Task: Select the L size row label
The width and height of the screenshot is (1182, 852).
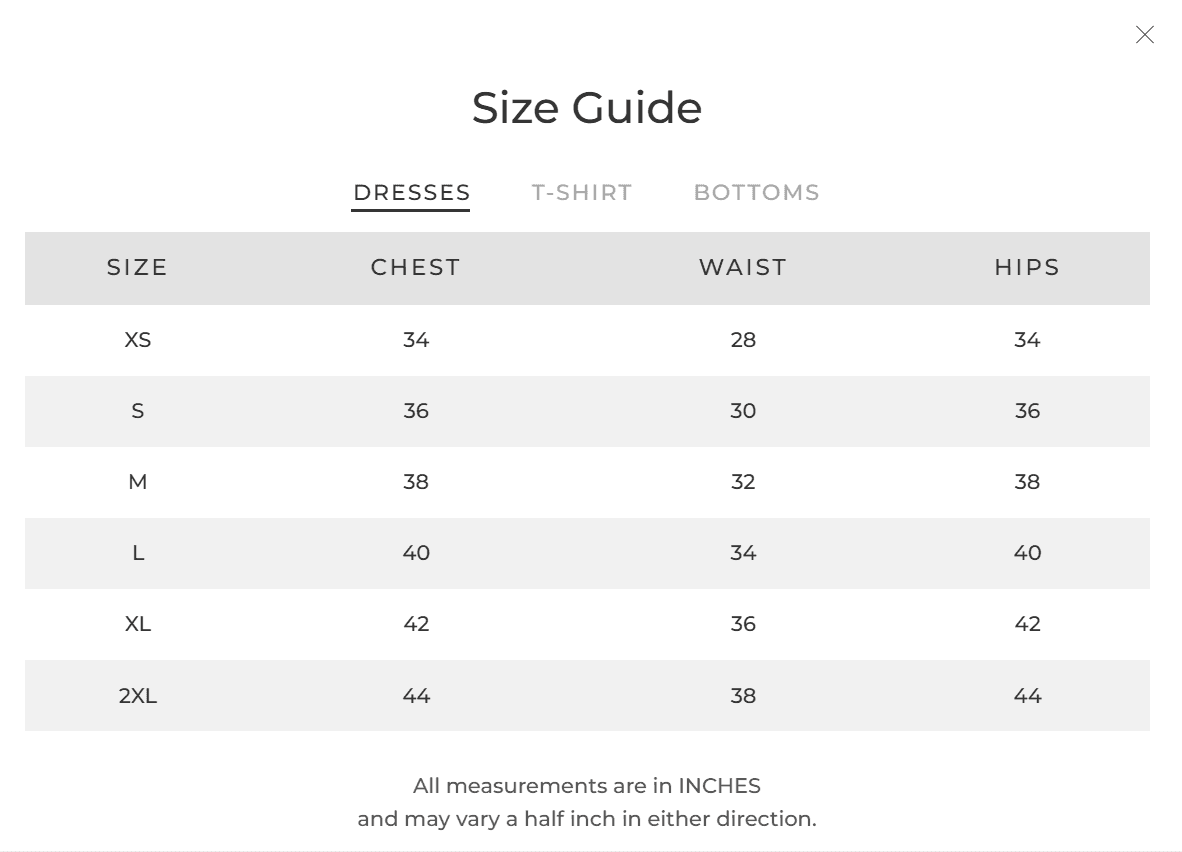Action: 138,553
